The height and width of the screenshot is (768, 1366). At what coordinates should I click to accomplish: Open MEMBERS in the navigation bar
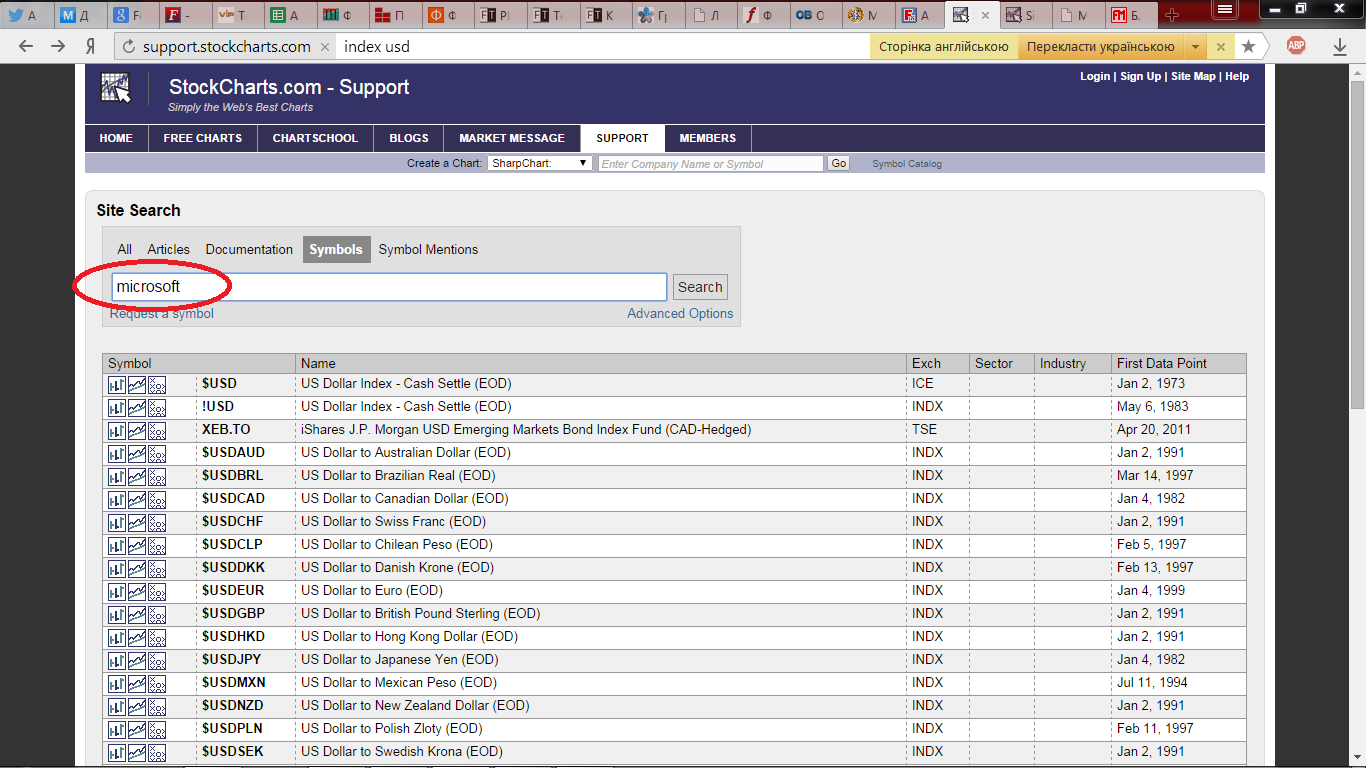point(708,138)
